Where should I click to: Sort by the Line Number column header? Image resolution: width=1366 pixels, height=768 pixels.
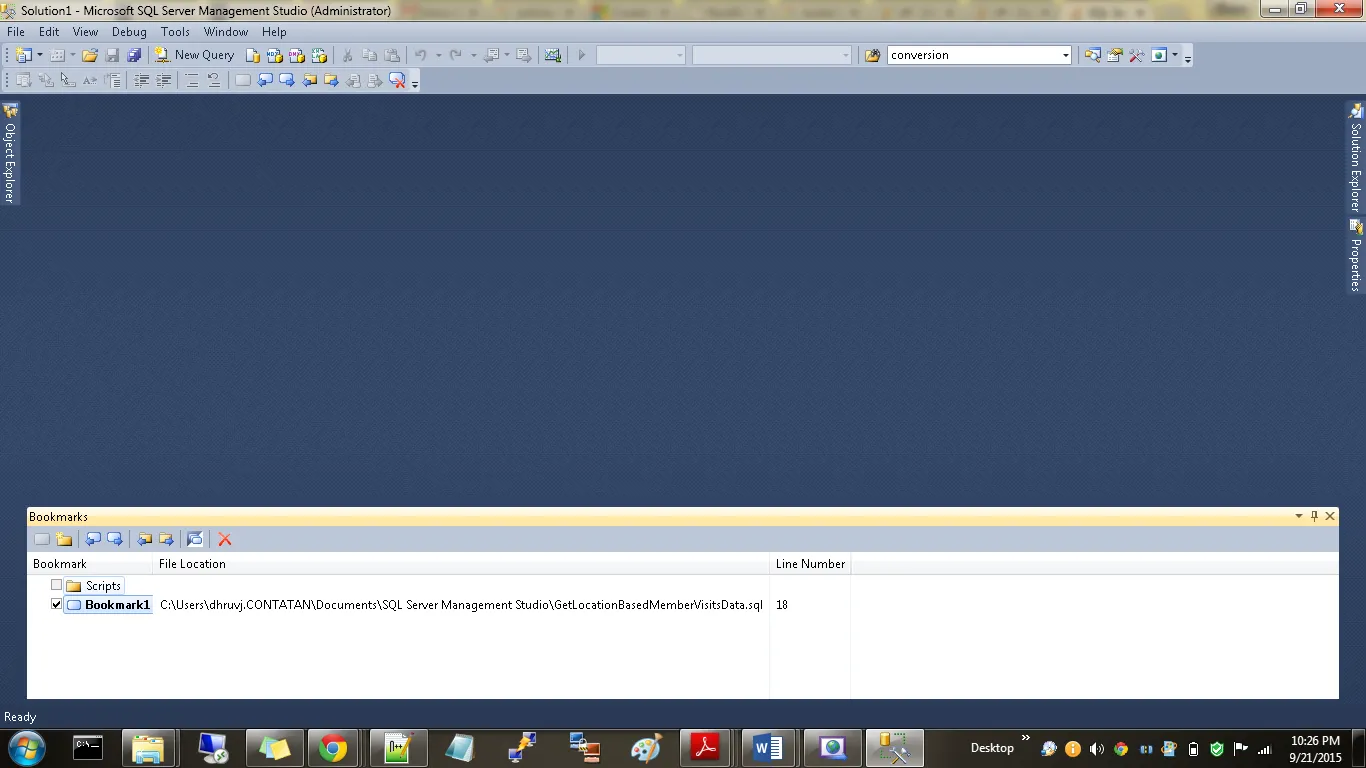tap(811, 564)
